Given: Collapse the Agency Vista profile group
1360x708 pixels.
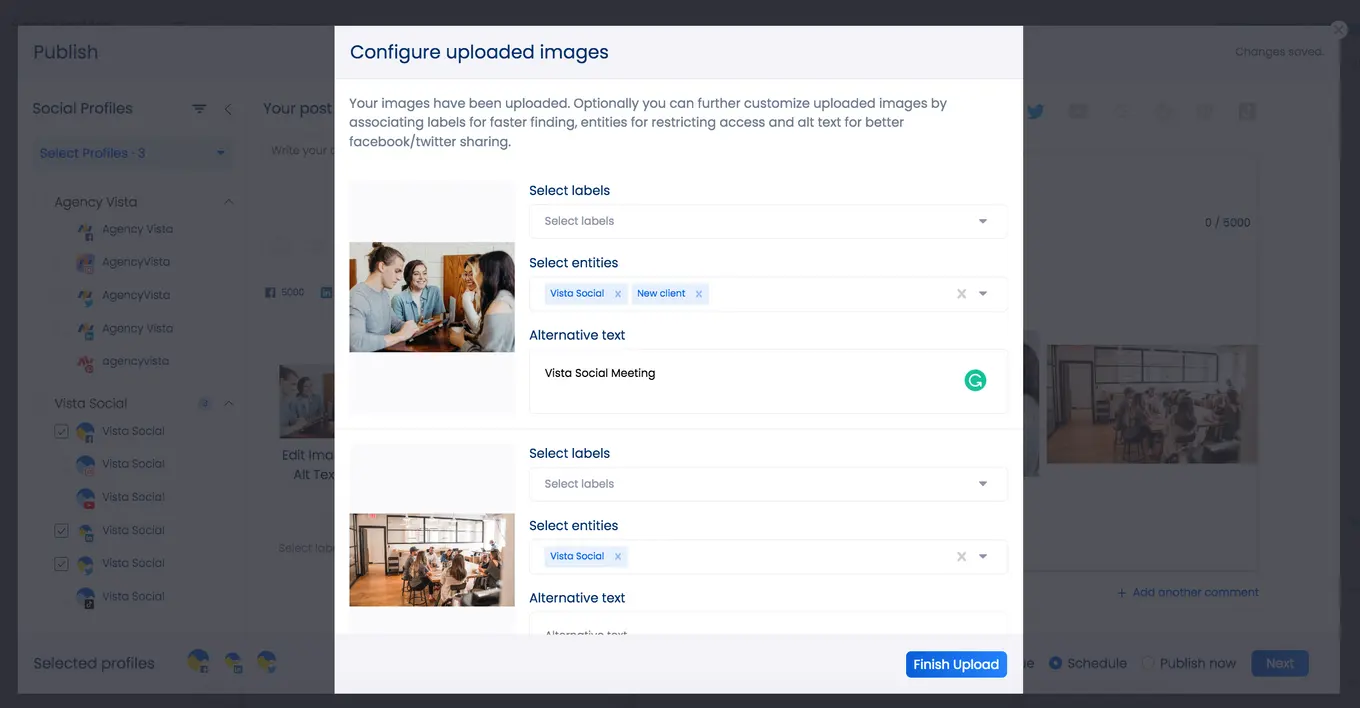Looking at the screenshot, I should [229, 201].
